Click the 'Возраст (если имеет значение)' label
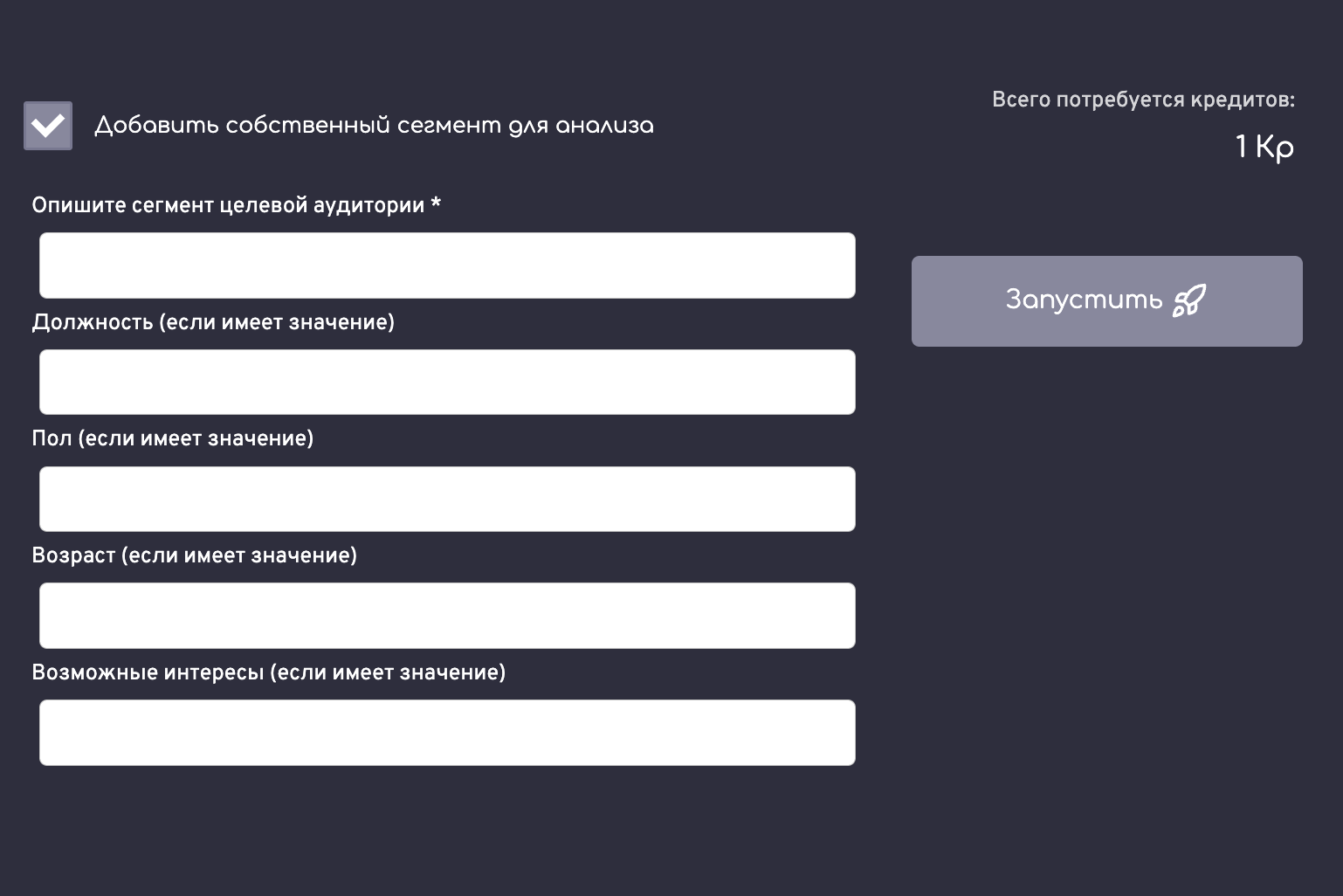This screenshot has height=896, width=1343. [195, 555]
